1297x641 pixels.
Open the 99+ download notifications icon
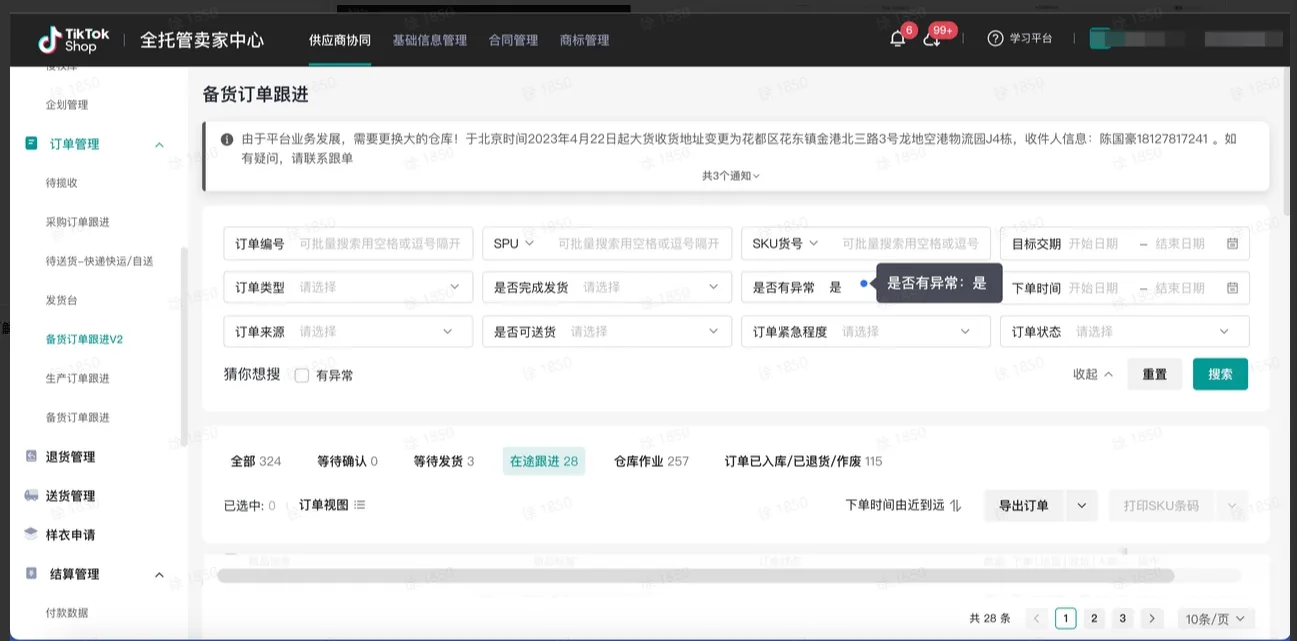931,39
